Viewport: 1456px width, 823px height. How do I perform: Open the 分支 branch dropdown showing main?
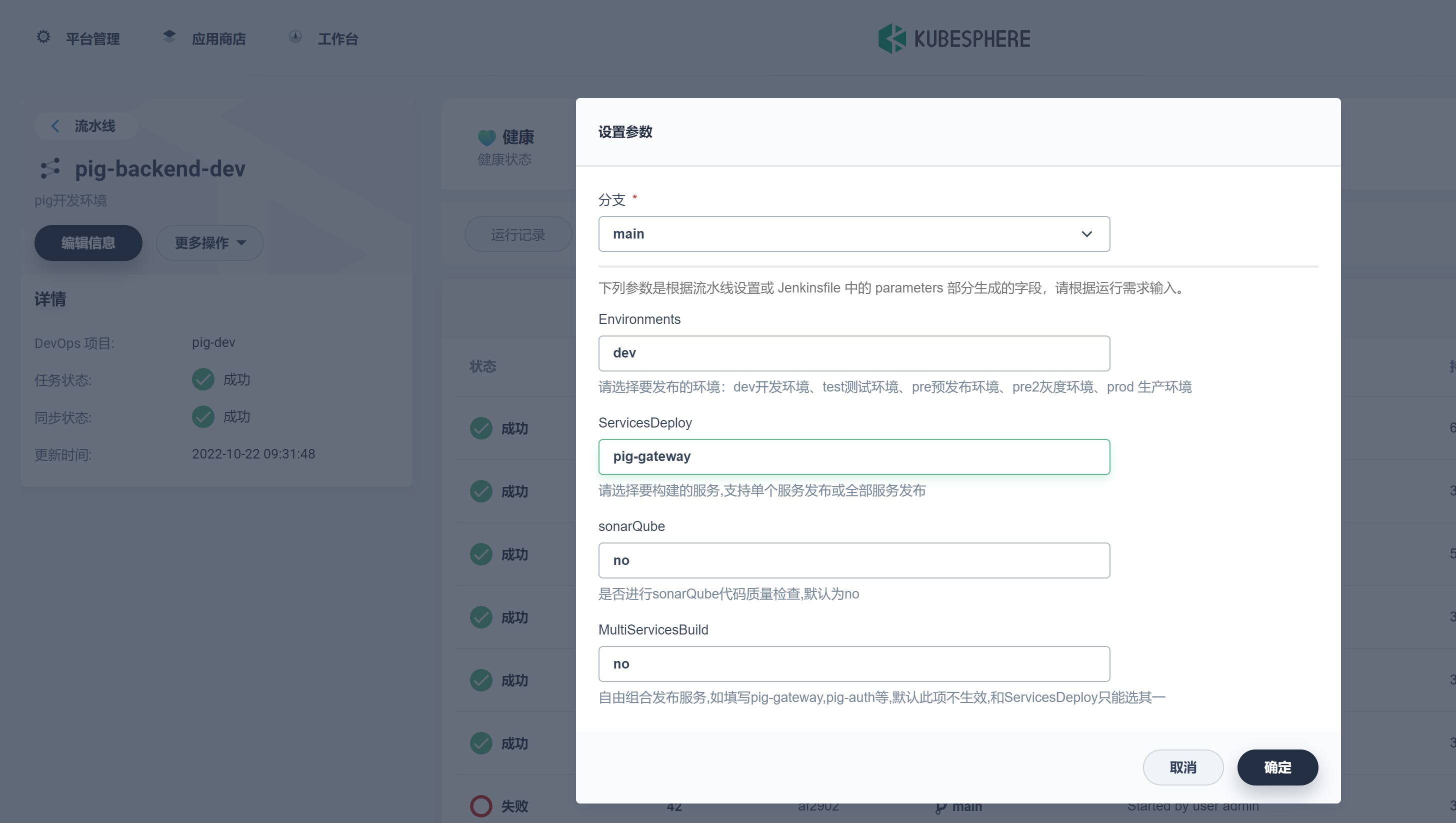coord(848,234)
